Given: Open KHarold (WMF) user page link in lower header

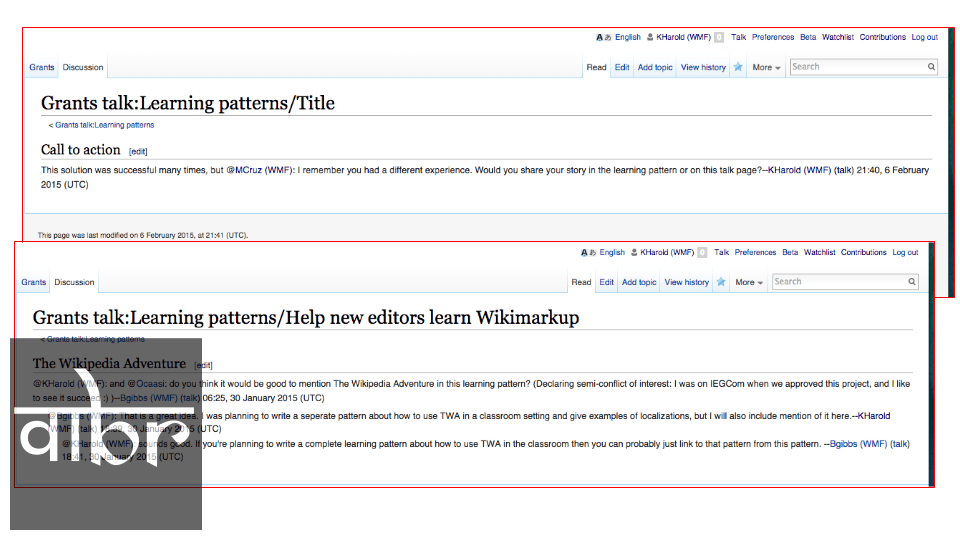Looking at the screenshot, I should pos(667,252).
